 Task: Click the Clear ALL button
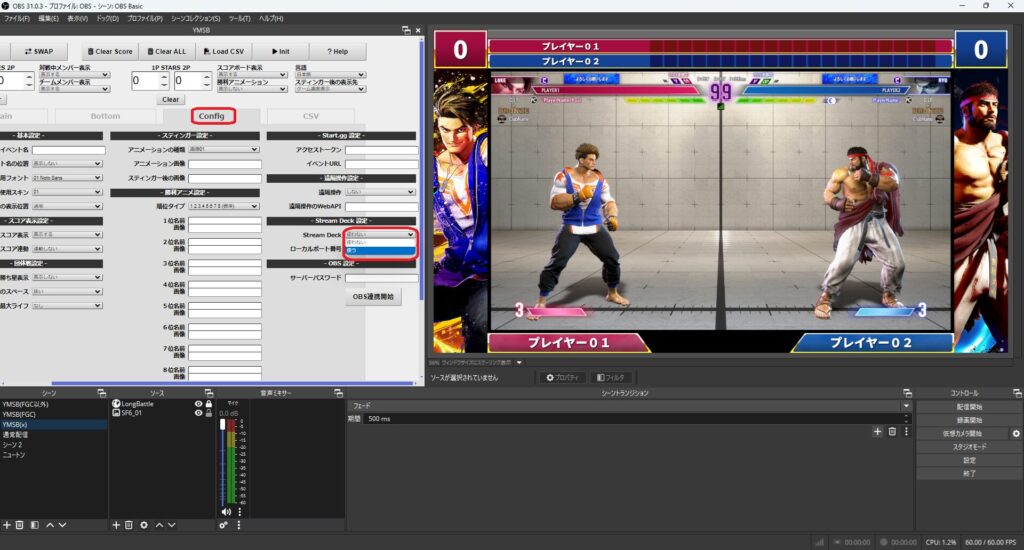point(167,52)
